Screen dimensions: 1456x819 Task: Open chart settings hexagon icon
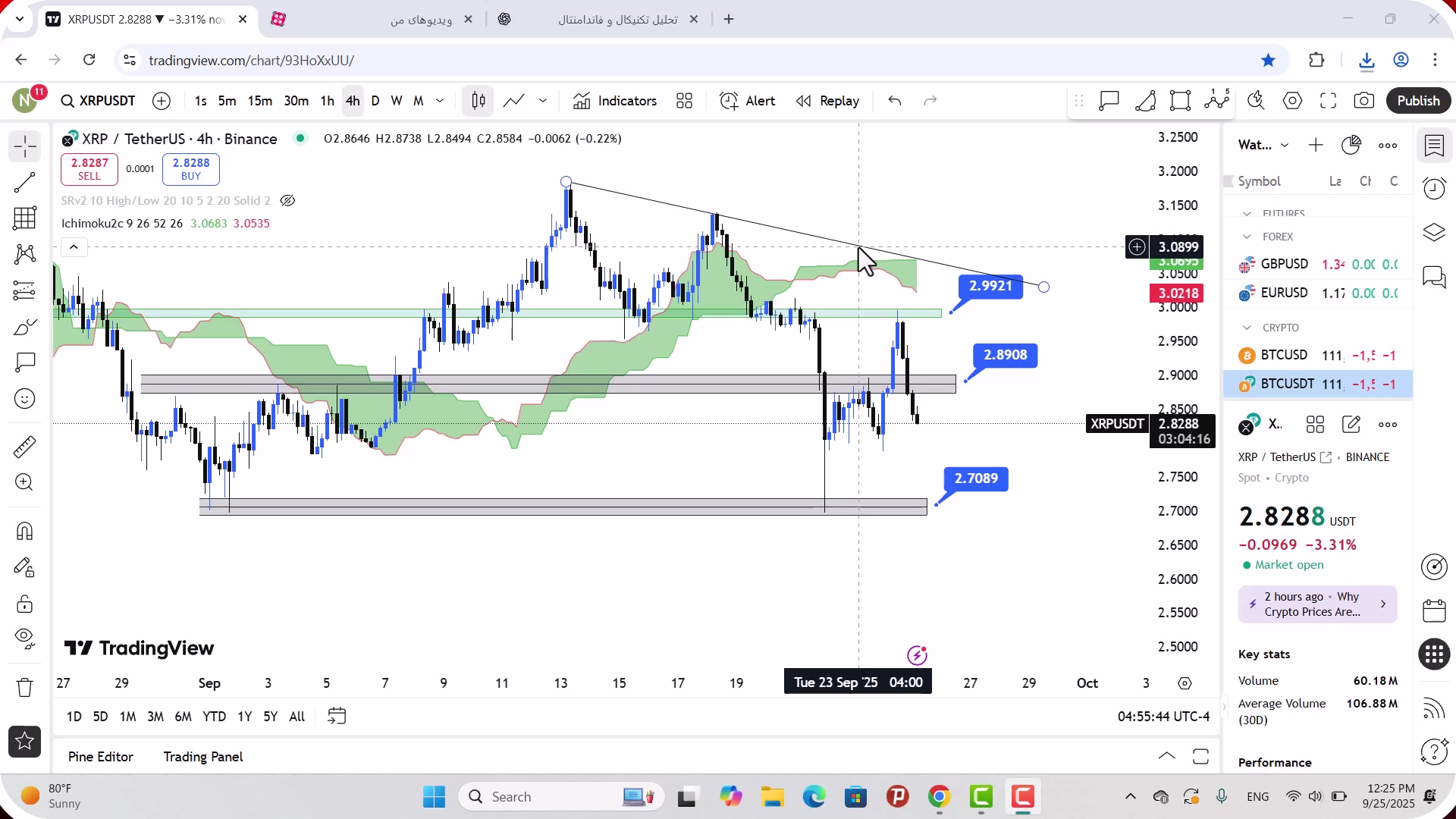[1293, 101]
